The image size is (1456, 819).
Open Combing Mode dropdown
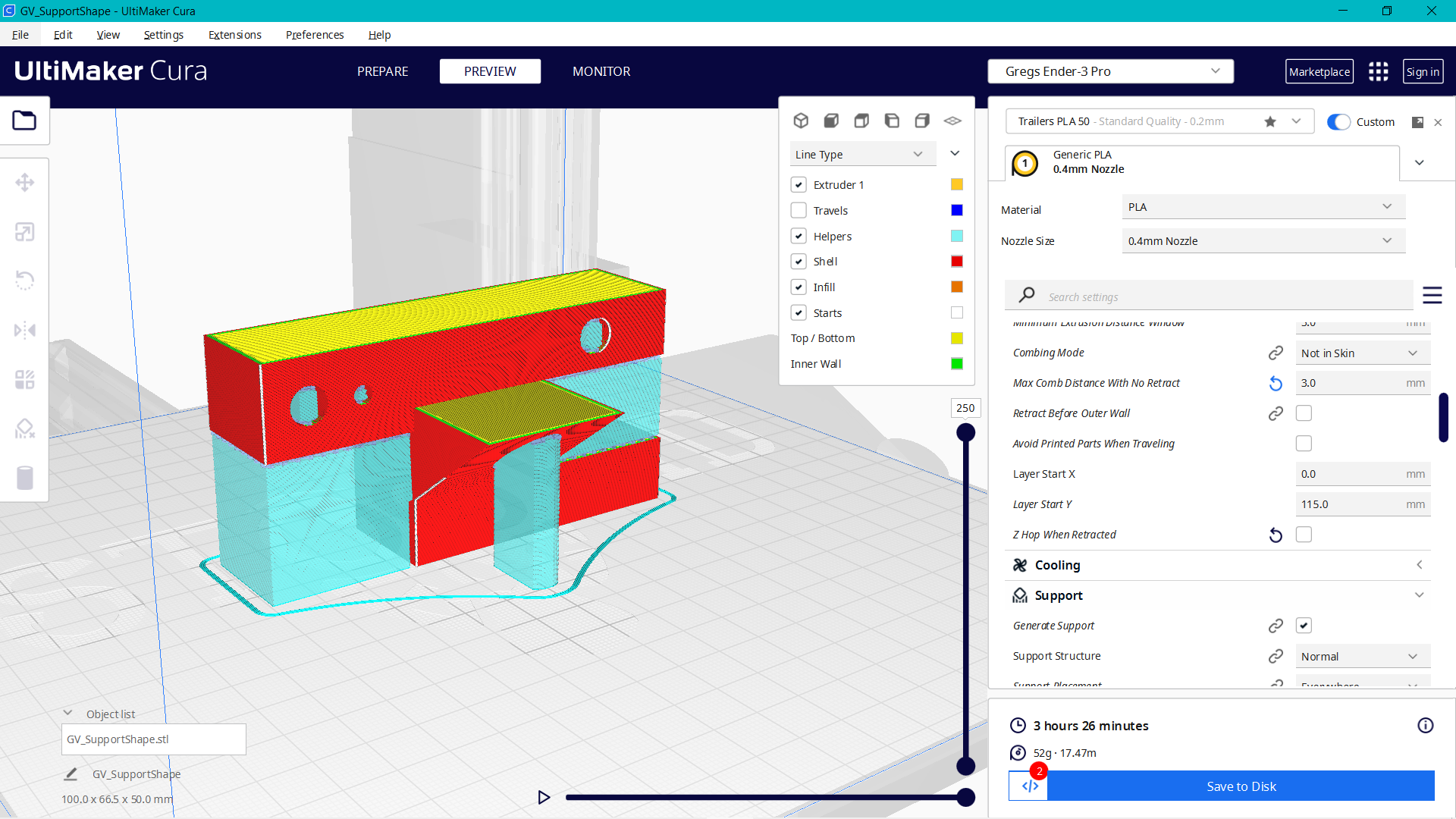1363,353
